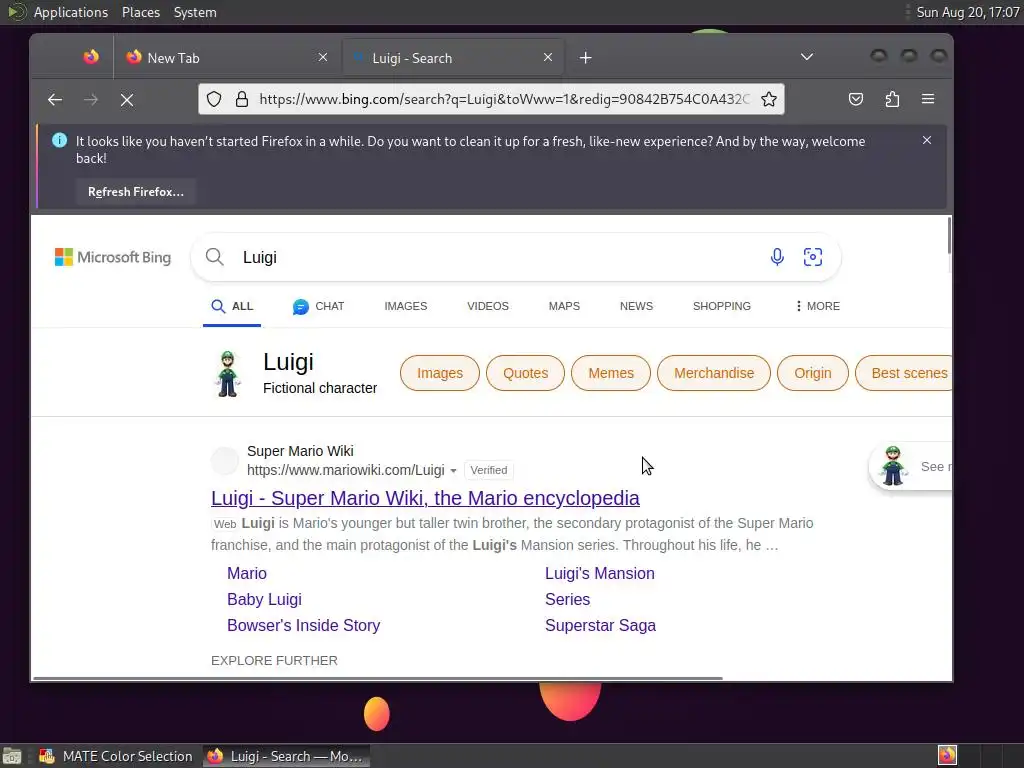Image resolution: width=1024 pixels, height=768 pixels.
Task: Close the Luigi - Search tab
Action: tap(548, 57)
